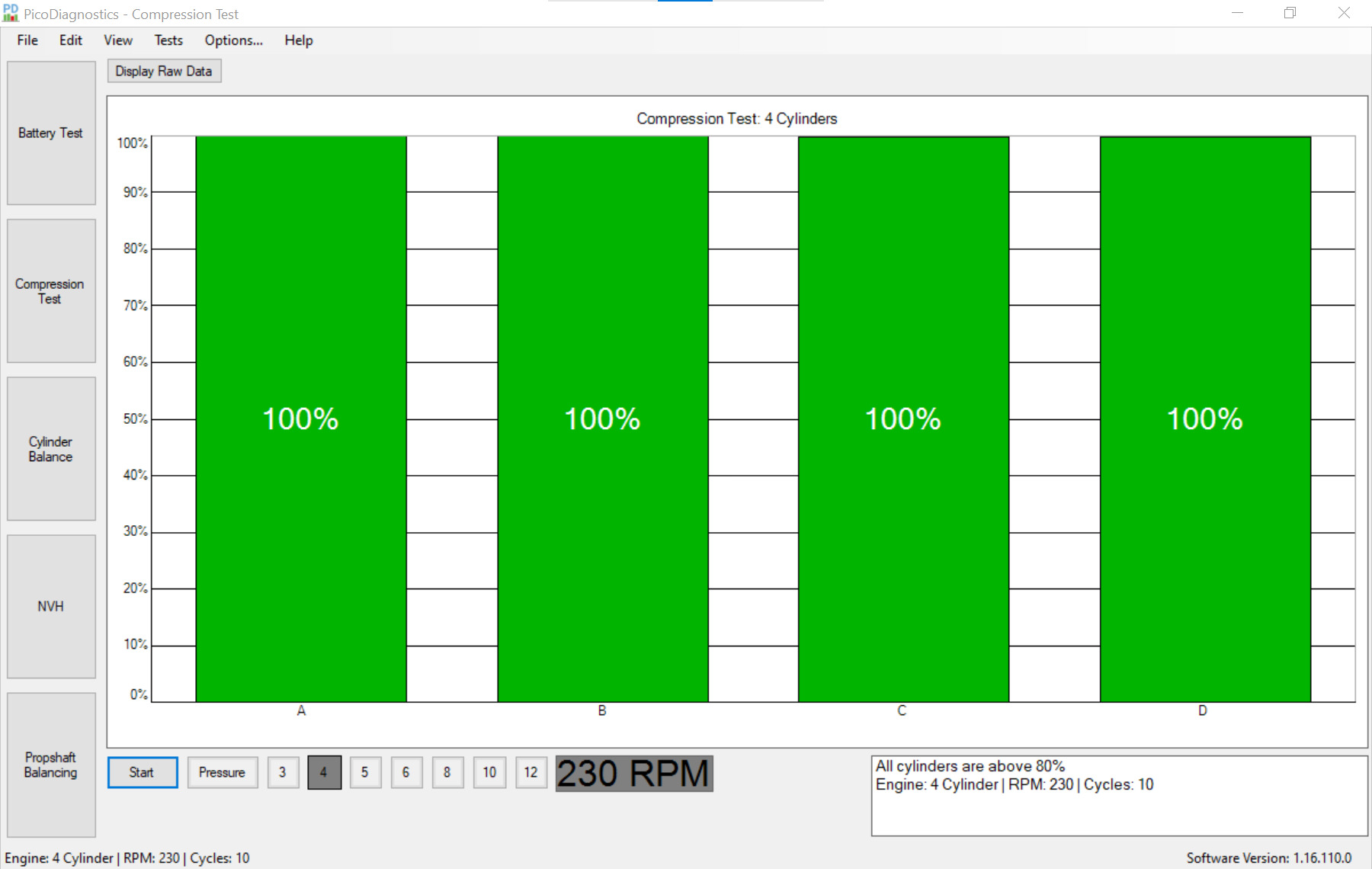The width and height of the screenshot is (1372, 869).
Task: Select 12 cylinders option
Action: [531, 772]
